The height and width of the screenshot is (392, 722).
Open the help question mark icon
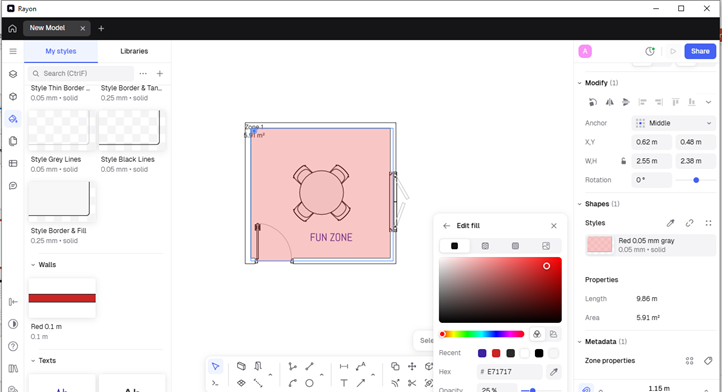point(13,346)
